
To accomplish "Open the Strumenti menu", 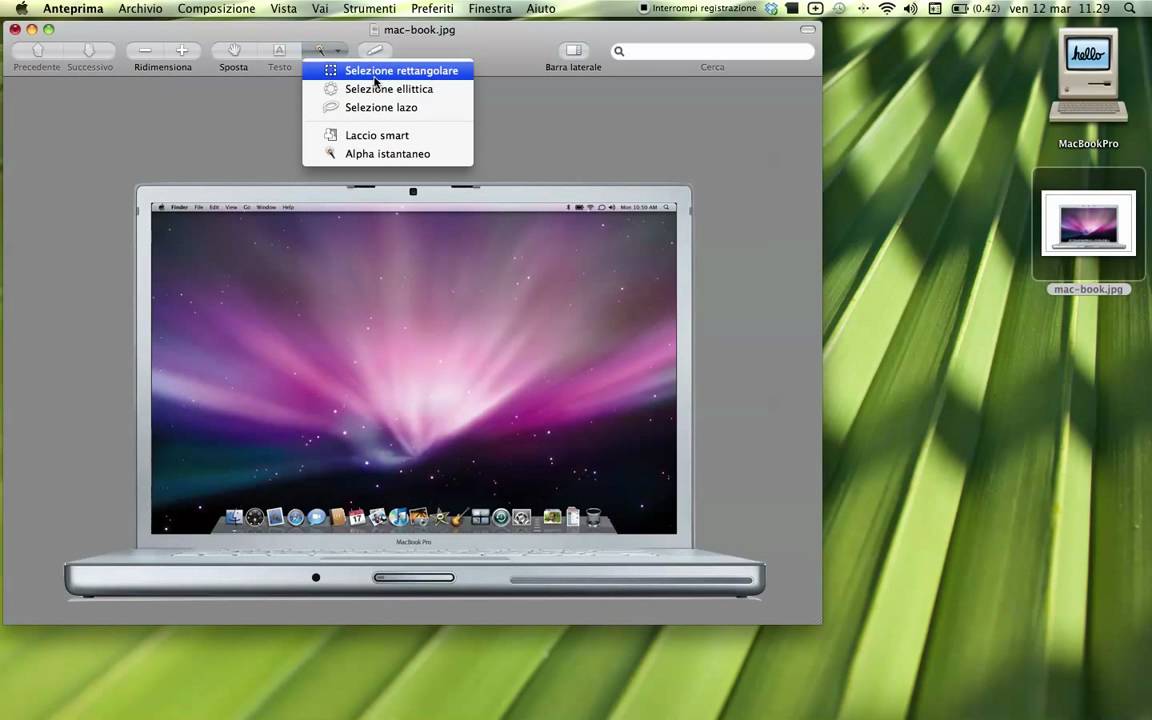I will click(x=369, y=9).
